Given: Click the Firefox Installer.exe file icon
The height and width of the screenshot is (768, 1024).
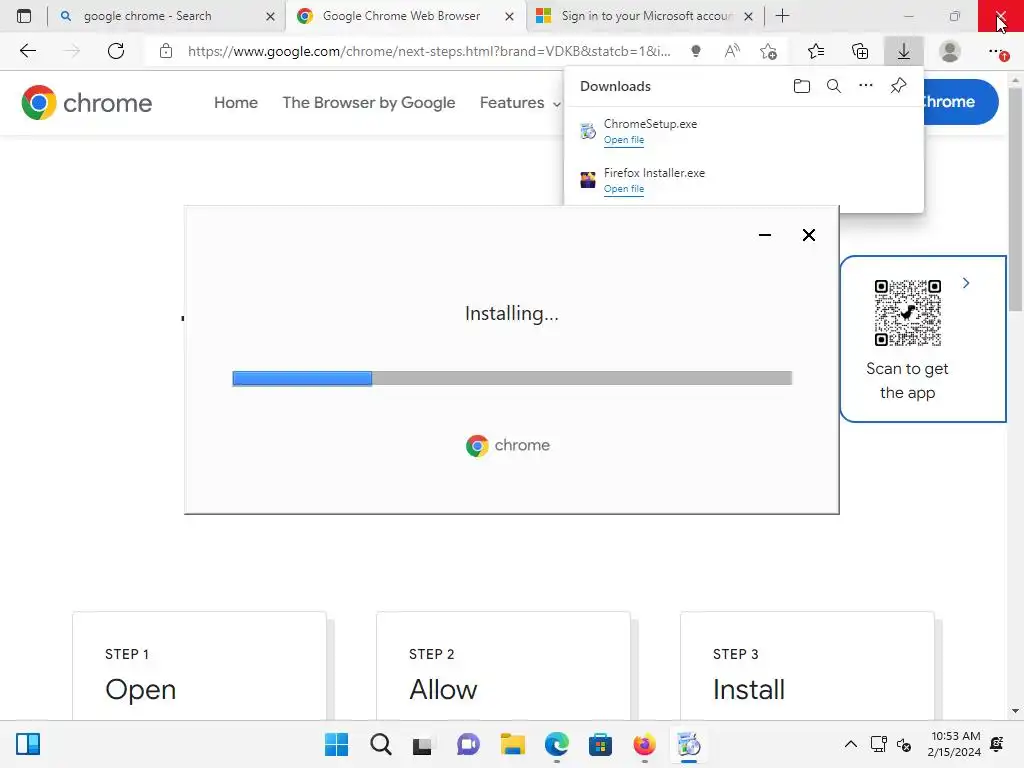Looking at the screenshot, I should point(588,180).
